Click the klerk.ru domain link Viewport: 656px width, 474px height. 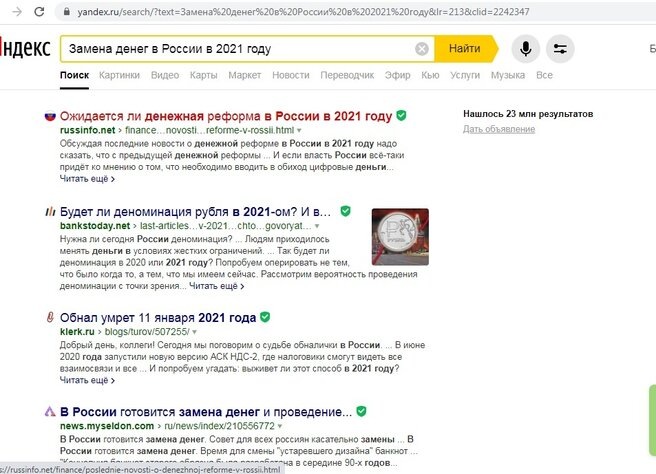[x=77, y=332]
